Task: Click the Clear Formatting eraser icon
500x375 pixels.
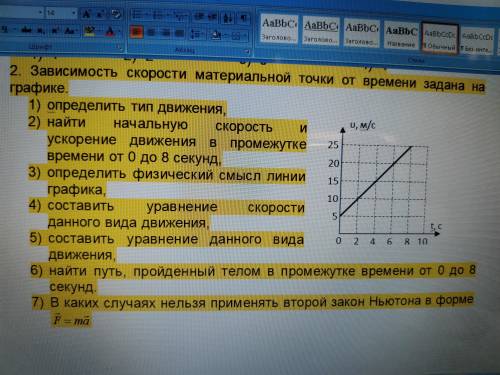Action: pos(116,14)
